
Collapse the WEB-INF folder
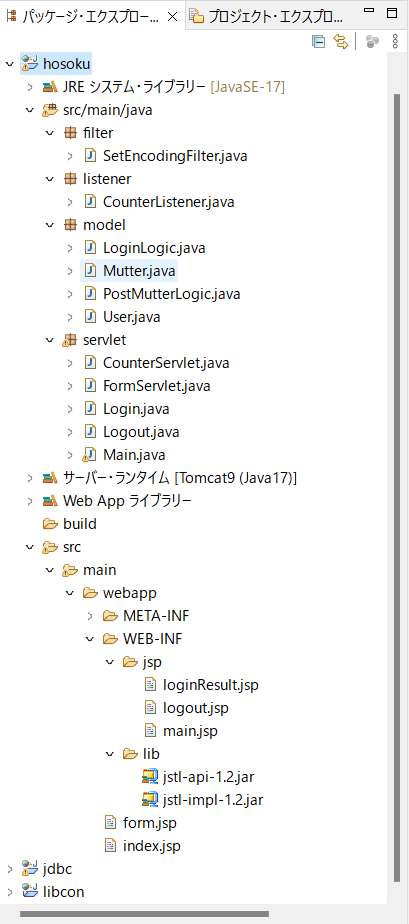[x=90, y=639]
